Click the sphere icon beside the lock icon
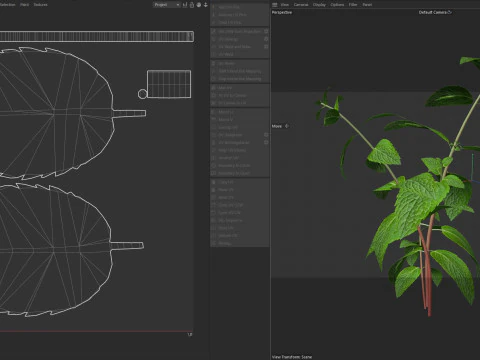Viewport: 480px width, 360px height. [199, 5]
